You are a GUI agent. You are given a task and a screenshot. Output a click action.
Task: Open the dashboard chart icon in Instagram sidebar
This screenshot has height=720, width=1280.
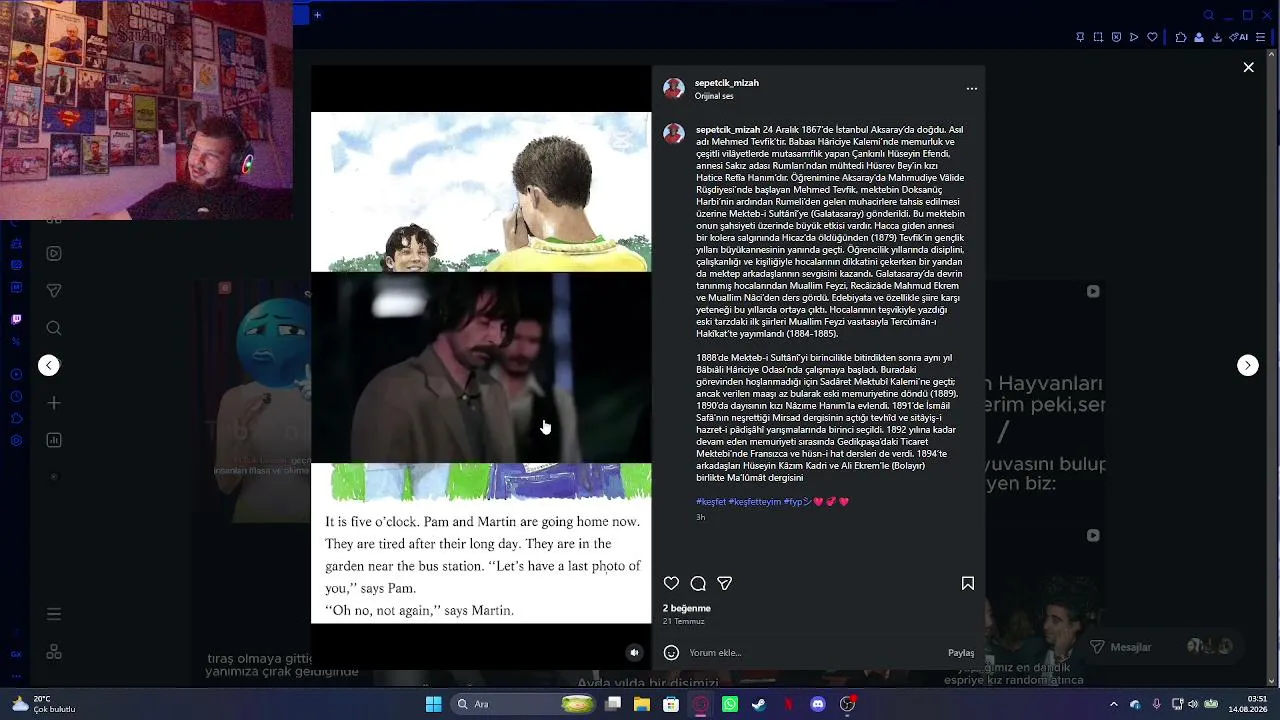pyautogui.click(x=54, y=440)
